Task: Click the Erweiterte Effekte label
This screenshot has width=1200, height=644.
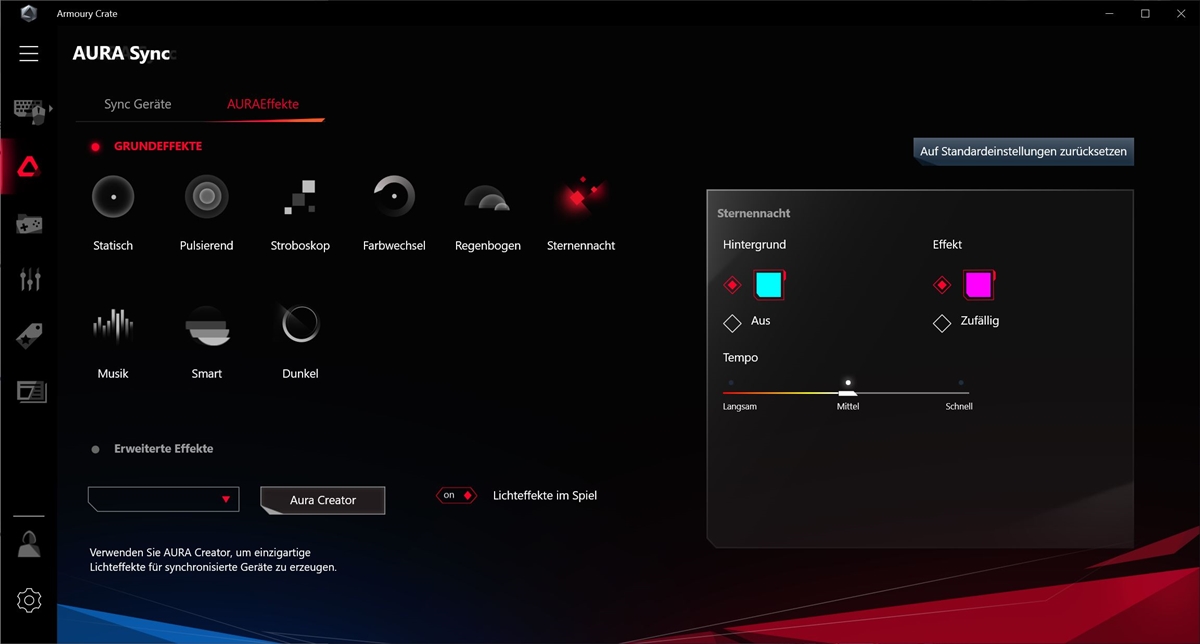Action: pos(164,450)
